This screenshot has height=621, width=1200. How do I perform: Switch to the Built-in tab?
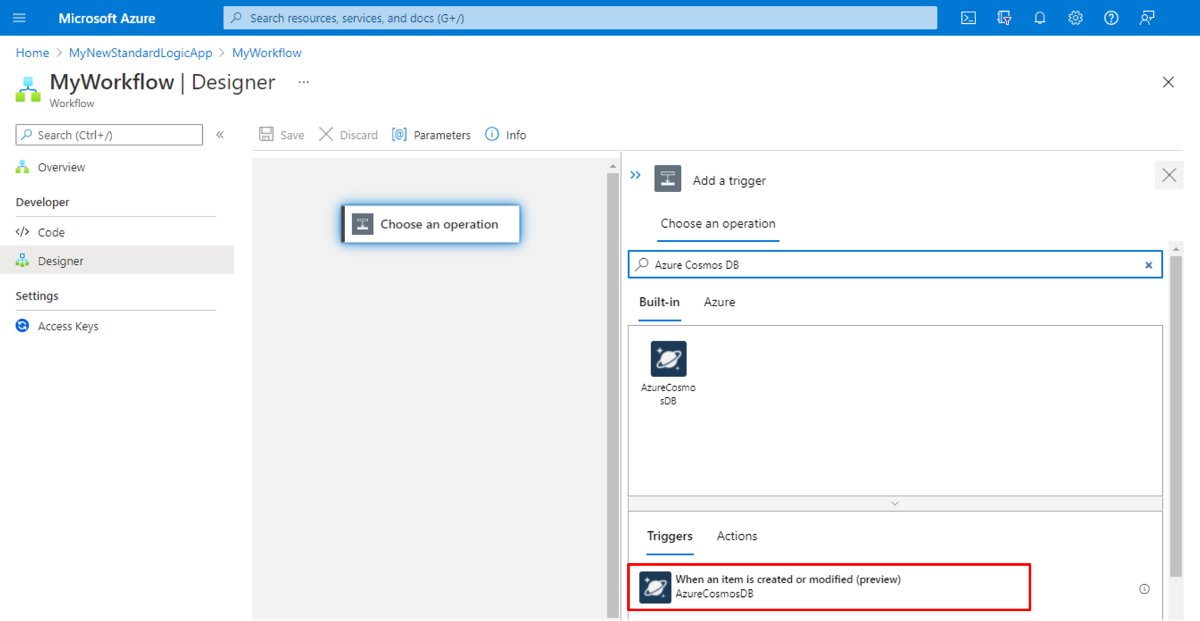[659, 302]
